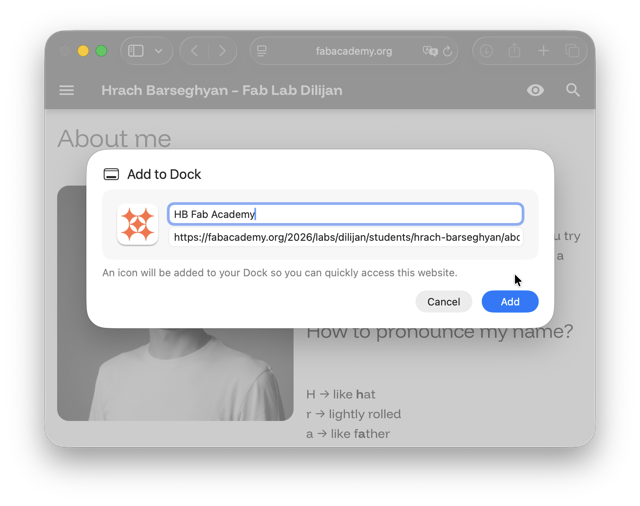The width and height of the screenshot is (640, 506).
Task: Open the Share button in toolbar
Action: click(x=514, y=51)
